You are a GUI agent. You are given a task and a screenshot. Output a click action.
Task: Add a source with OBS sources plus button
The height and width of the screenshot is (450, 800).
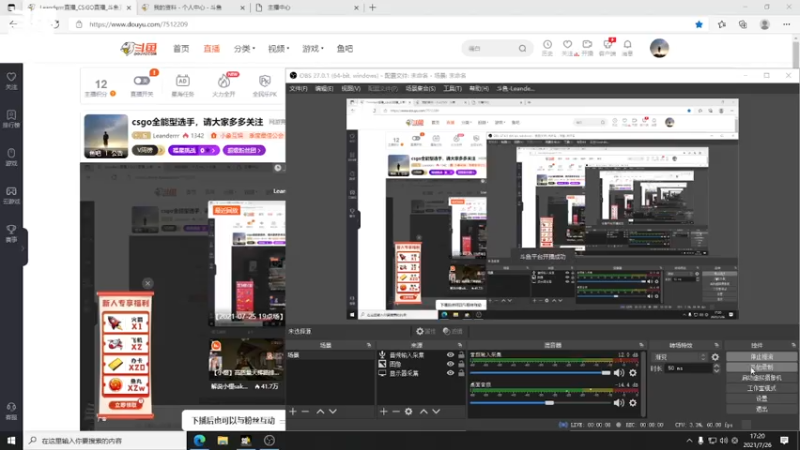[x=384, y=411]
